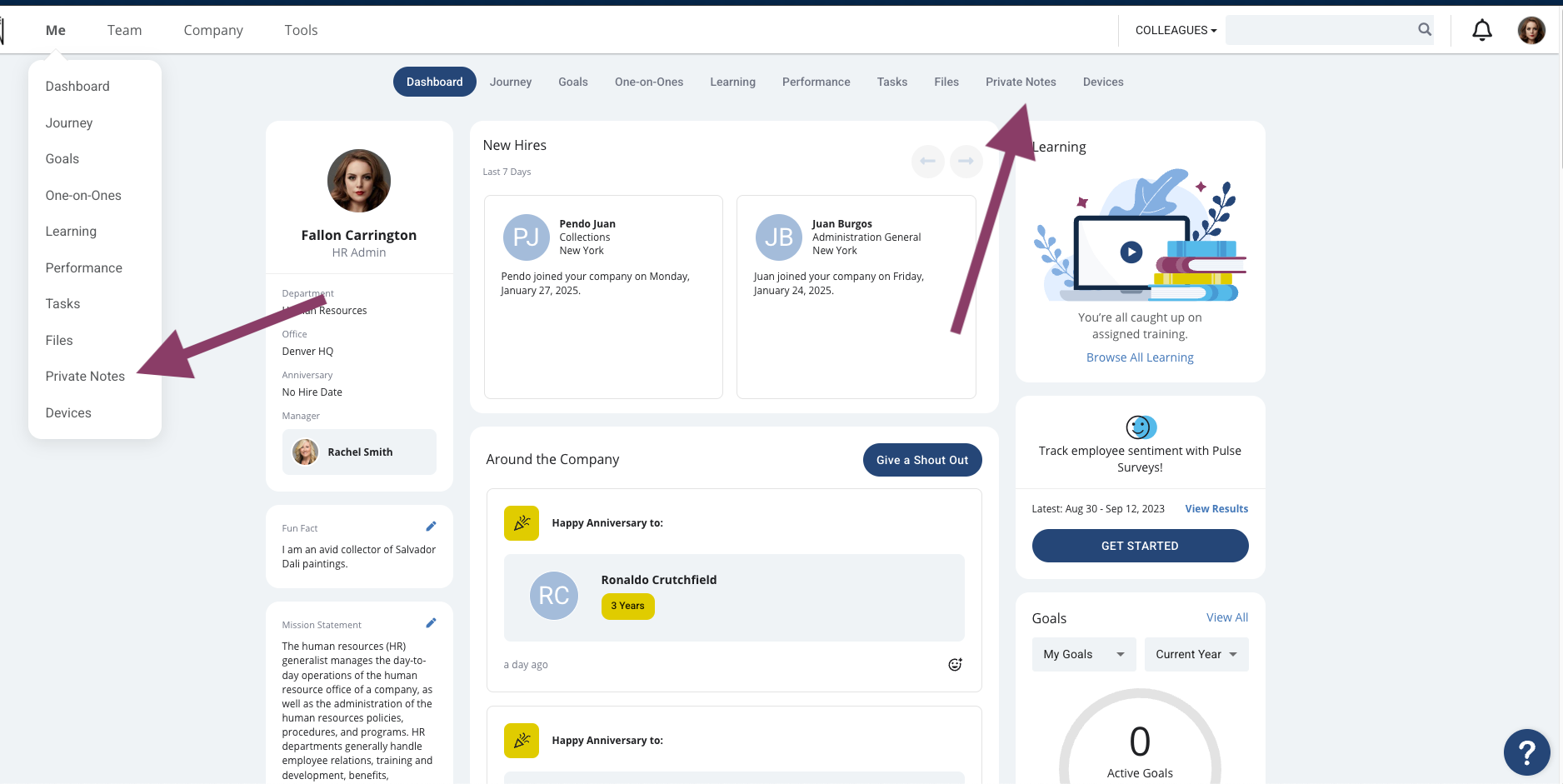This screenshot has height=784, width=1563.
Task: Switch to the One-on-Ones tab
Action: [649, 82]
